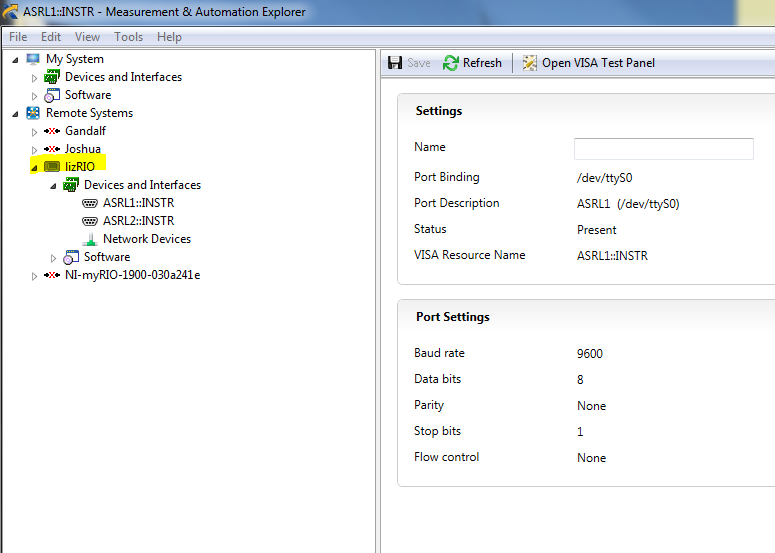Image resolution: width=775 pixels, height=553 pixels.
Task: Click Devices and Interfaces icon under My System
Action: click(52, 77)
